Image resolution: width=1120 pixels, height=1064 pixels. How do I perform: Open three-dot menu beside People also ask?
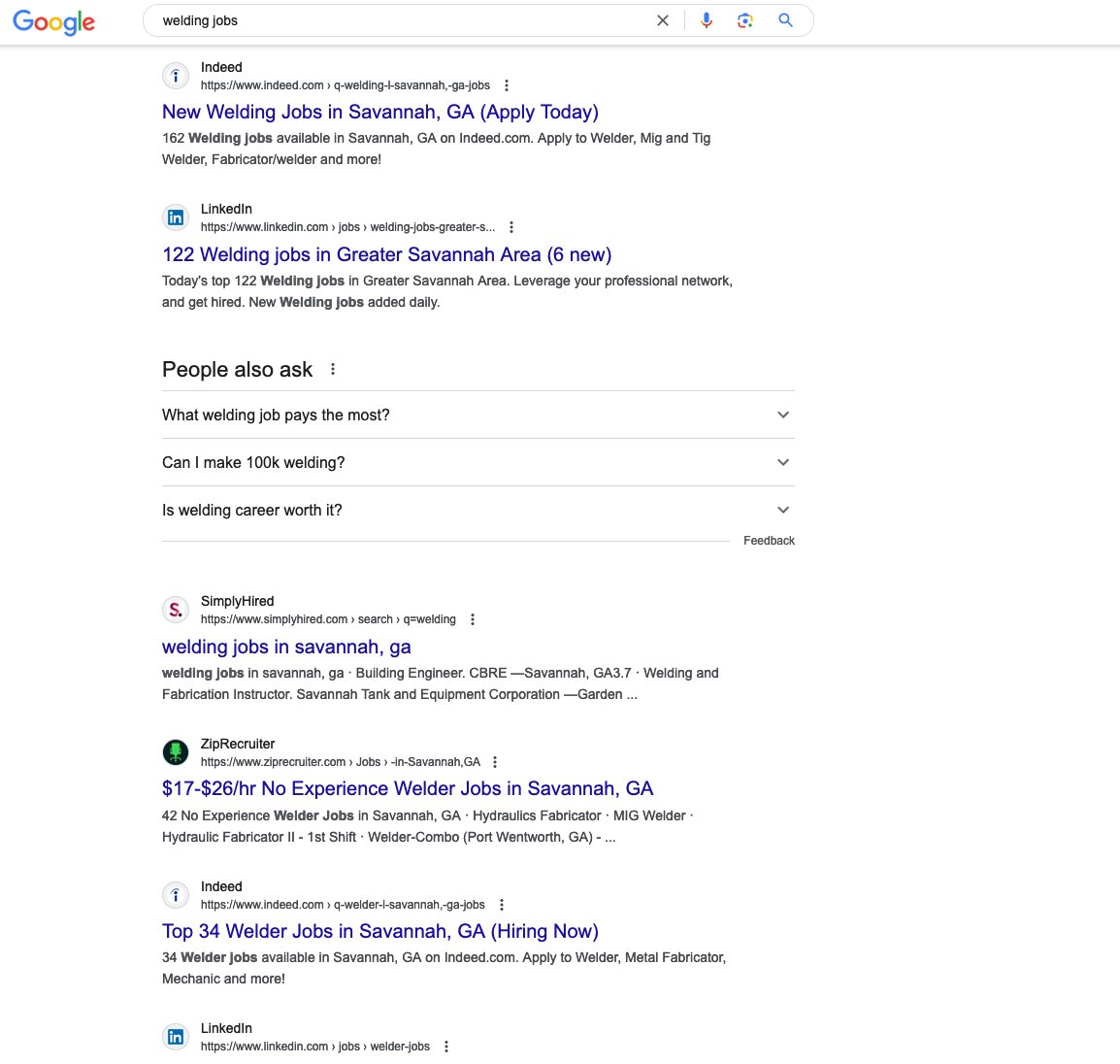pos(333,370)
